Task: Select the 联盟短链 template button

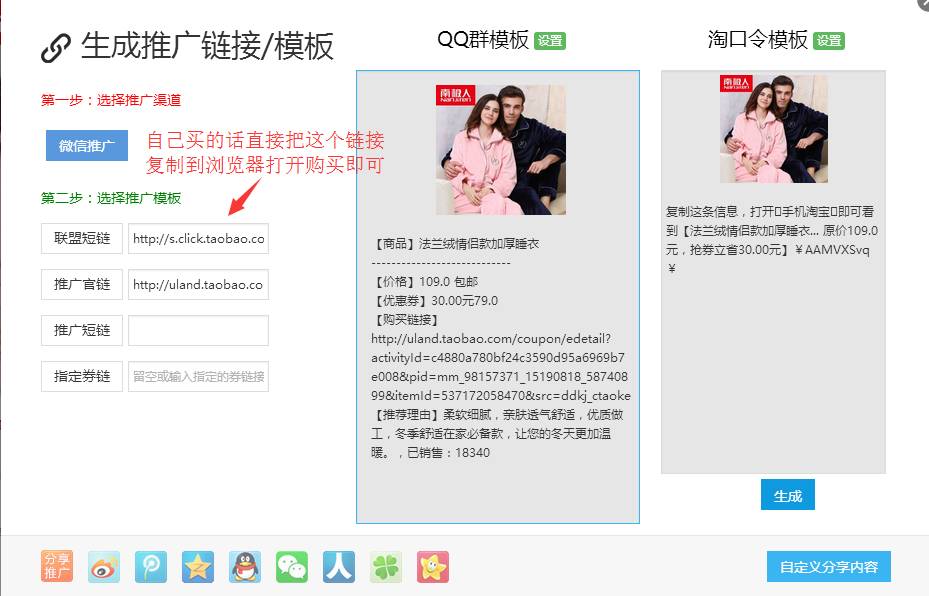Action: point(82,239)
